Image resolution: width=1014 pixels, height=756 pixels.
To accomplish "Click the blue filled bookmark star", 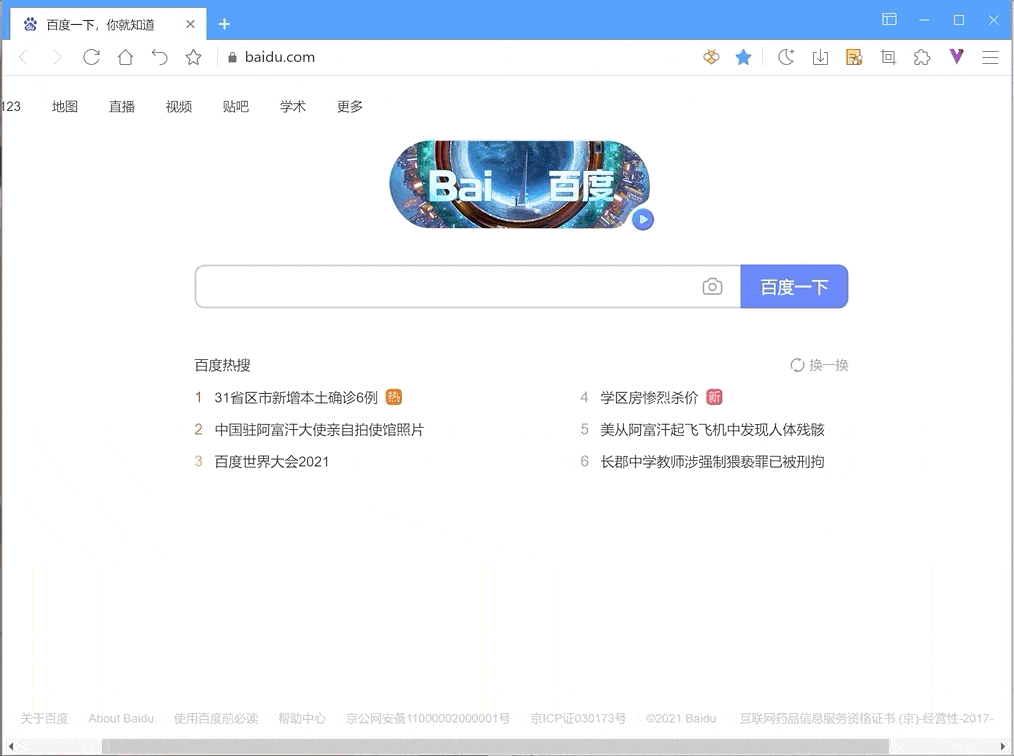I will 744,58.
